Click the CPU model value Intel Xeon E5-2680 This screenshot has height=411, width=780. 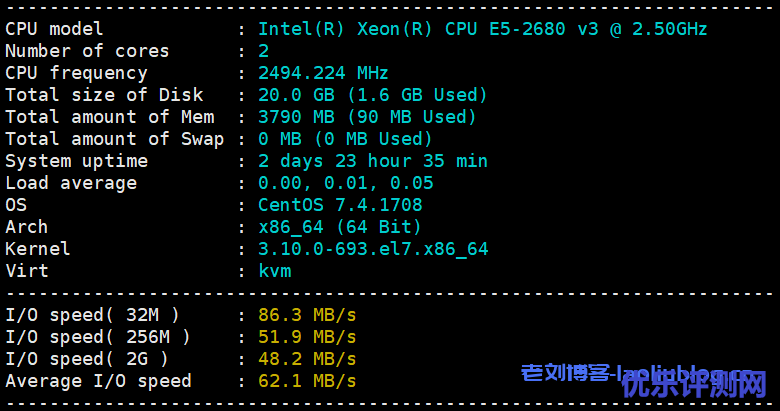pos(482,29)
